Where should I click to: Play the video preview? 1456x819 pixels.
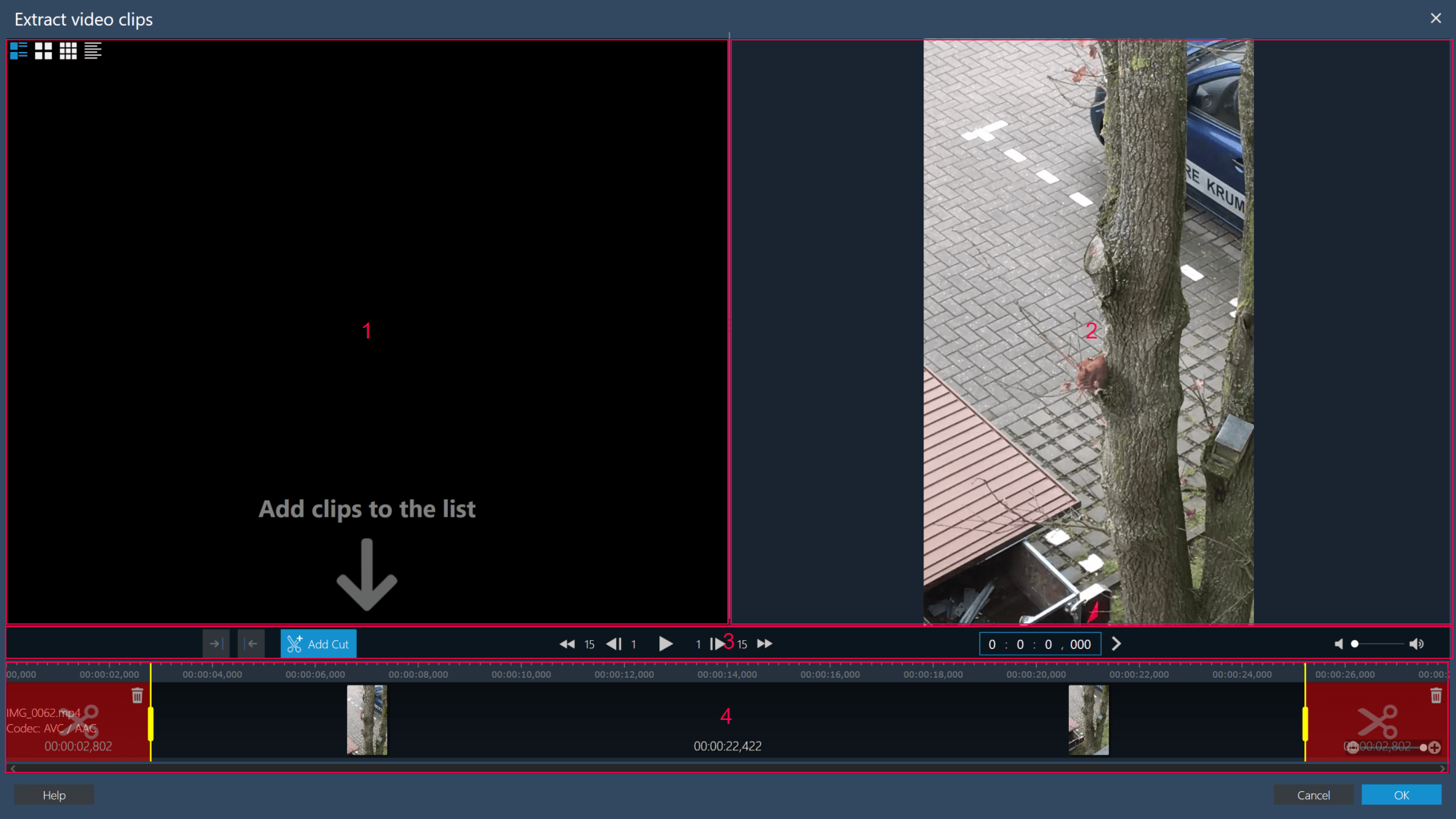(665, 644)
